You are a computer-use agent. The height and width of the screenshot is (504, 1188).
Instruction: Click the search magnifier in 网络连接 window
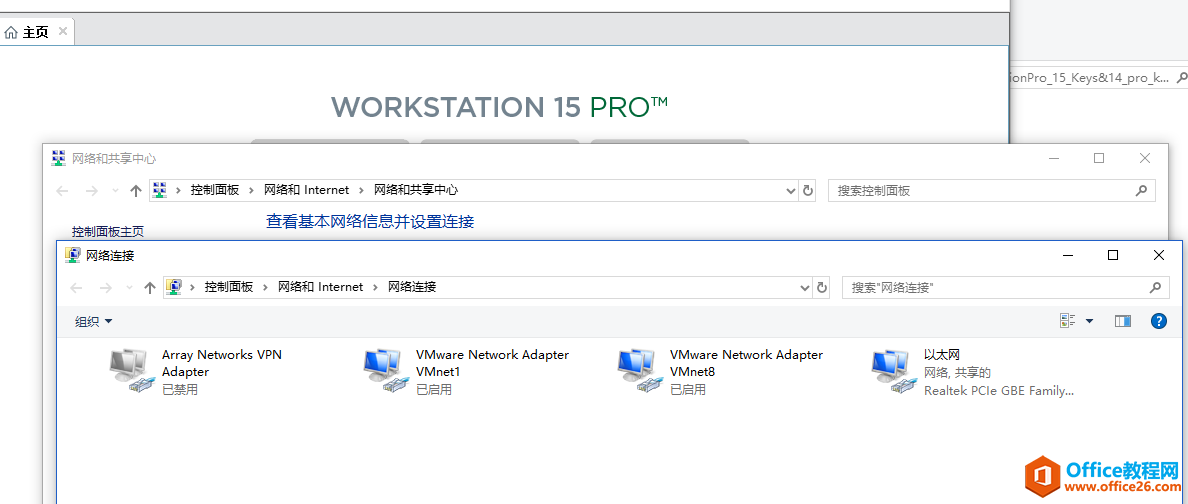pos(1155,287)
